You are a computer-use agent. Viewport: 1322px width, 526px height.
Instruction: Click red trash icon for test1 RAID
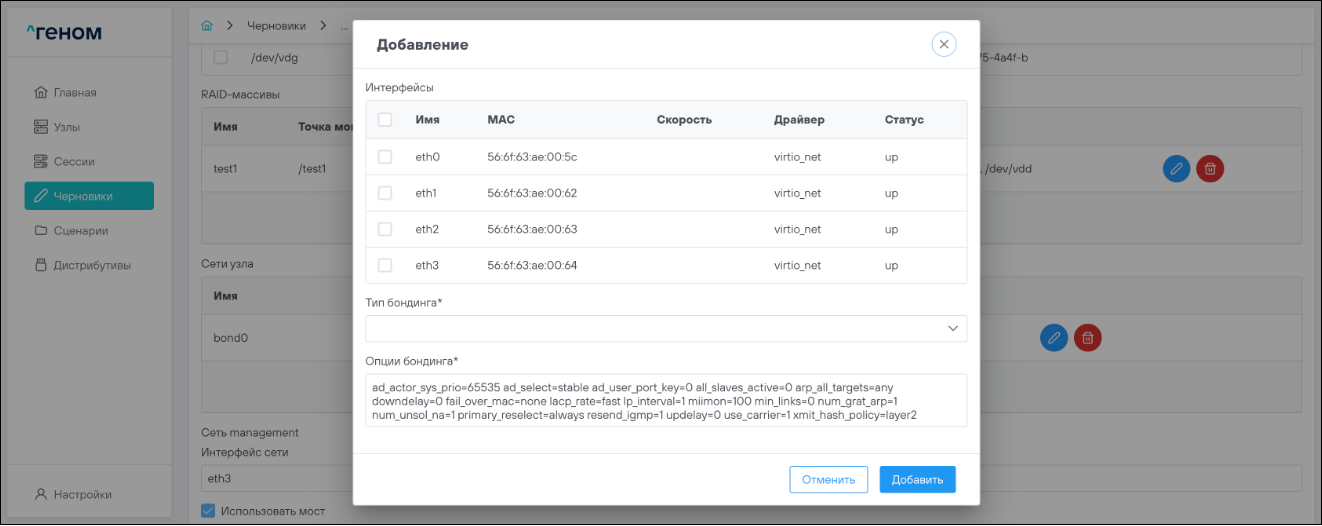(1210, 169)
